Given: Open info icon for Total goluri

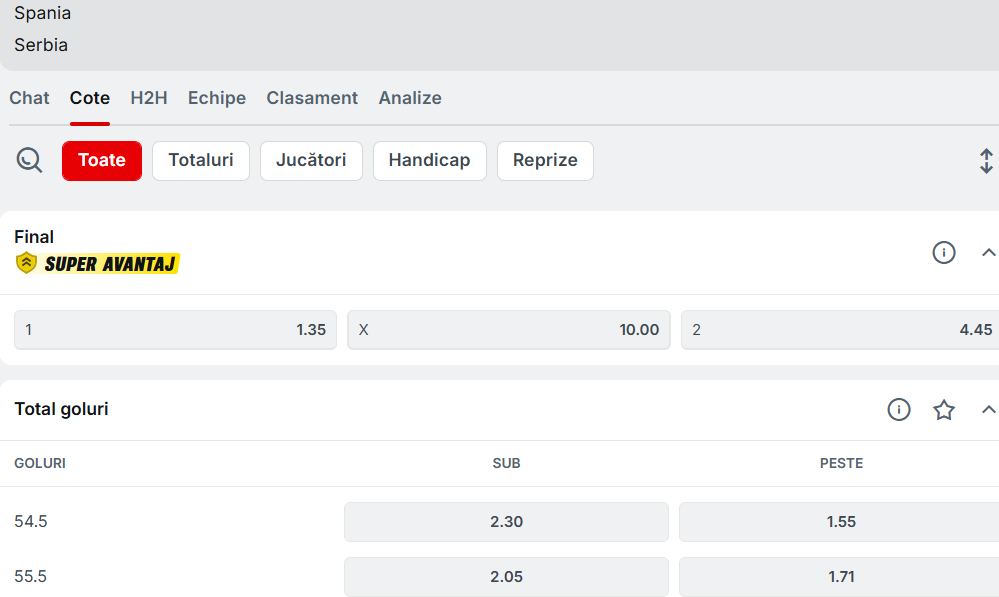Looking at the screenshot, I should coord(899,409).
